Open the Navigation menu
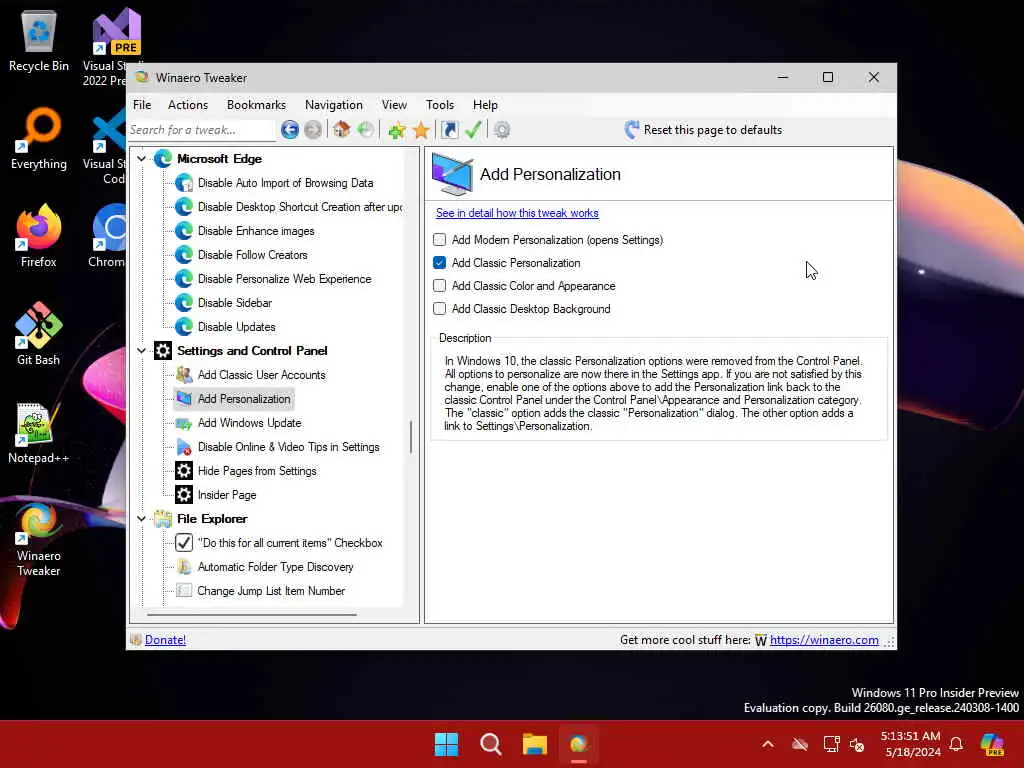The height and width of the screenshot is (768, 1024). (334, 105)
